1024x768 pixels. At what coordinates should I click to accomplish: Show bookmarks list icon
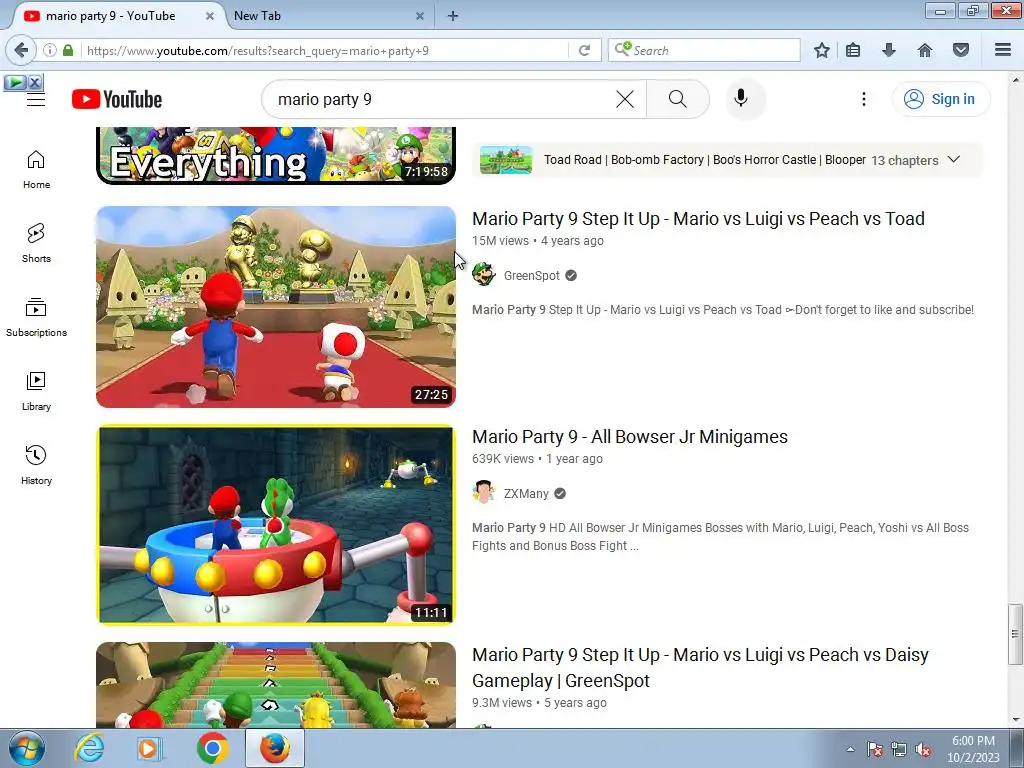[x=853, y=50]
